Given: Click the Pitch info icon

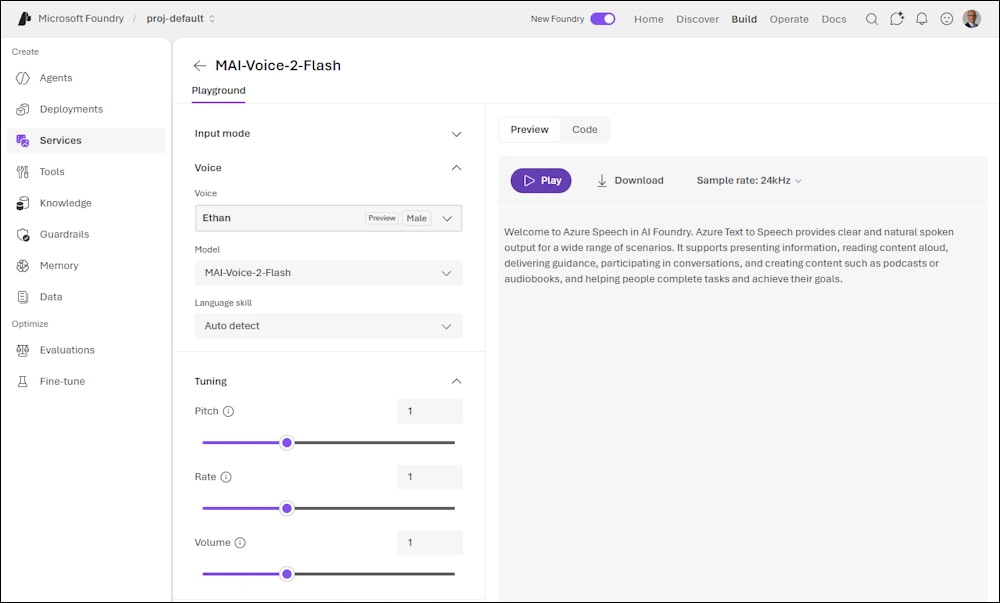Looking at the screenshot, I should click(x=228, y=411).
